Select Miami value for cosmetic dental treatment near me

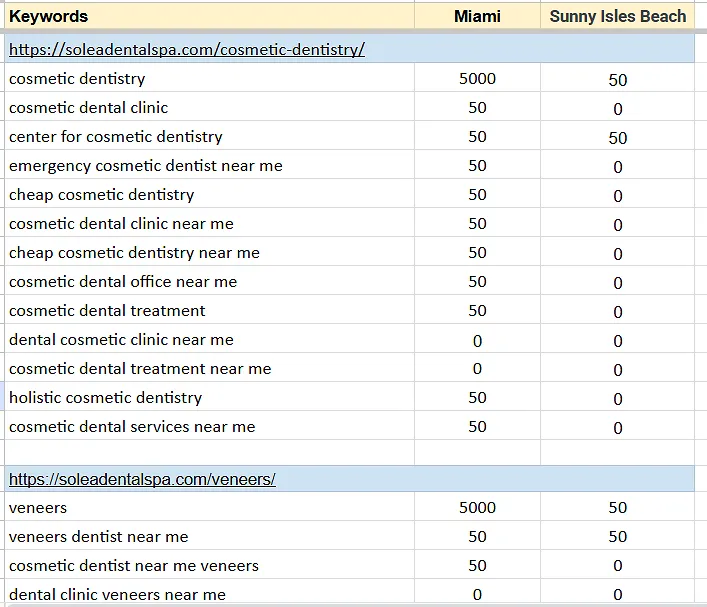click(477, 368)
